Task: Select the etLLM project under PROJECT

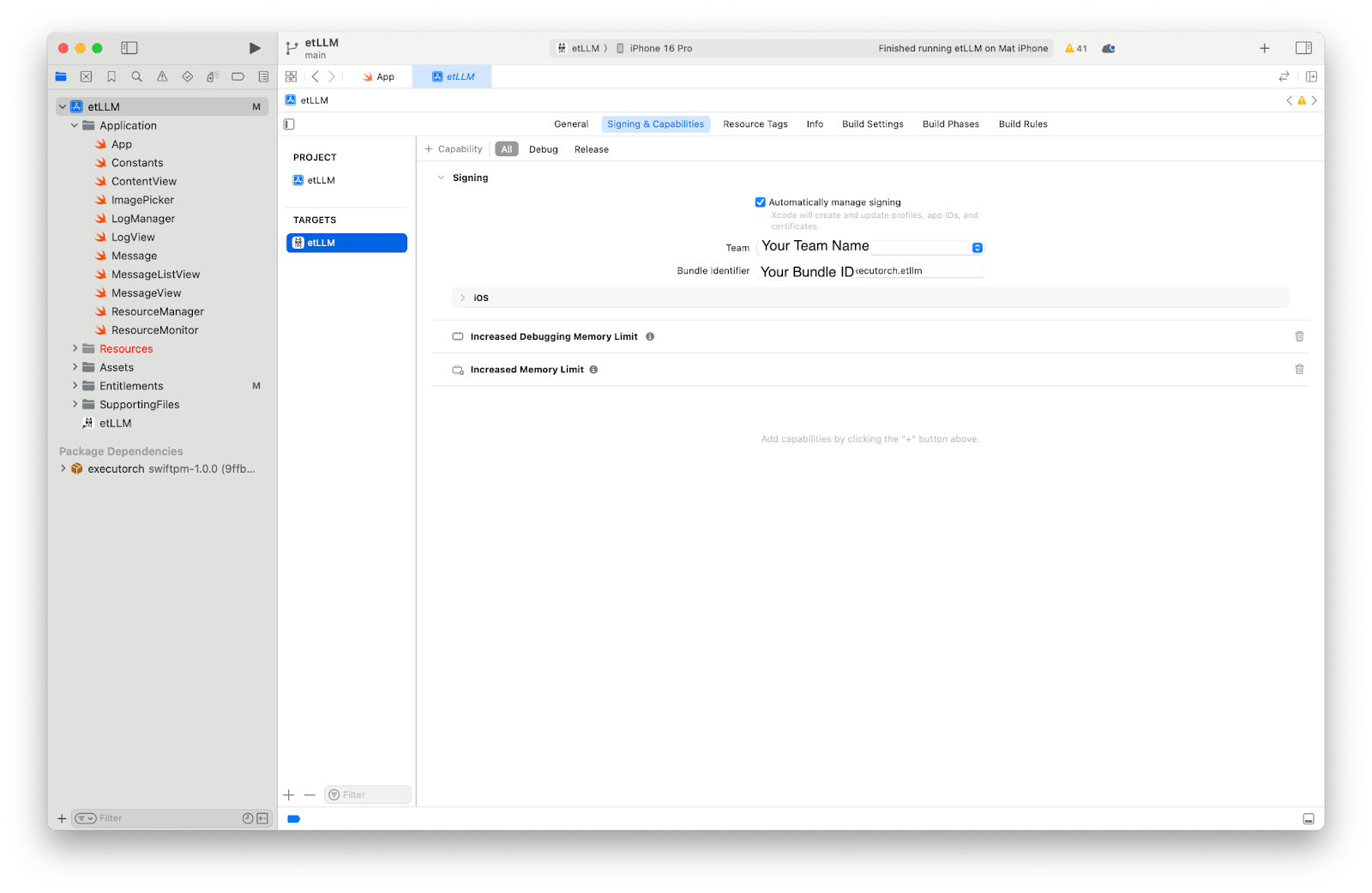Action: click(x=321, y=180)
